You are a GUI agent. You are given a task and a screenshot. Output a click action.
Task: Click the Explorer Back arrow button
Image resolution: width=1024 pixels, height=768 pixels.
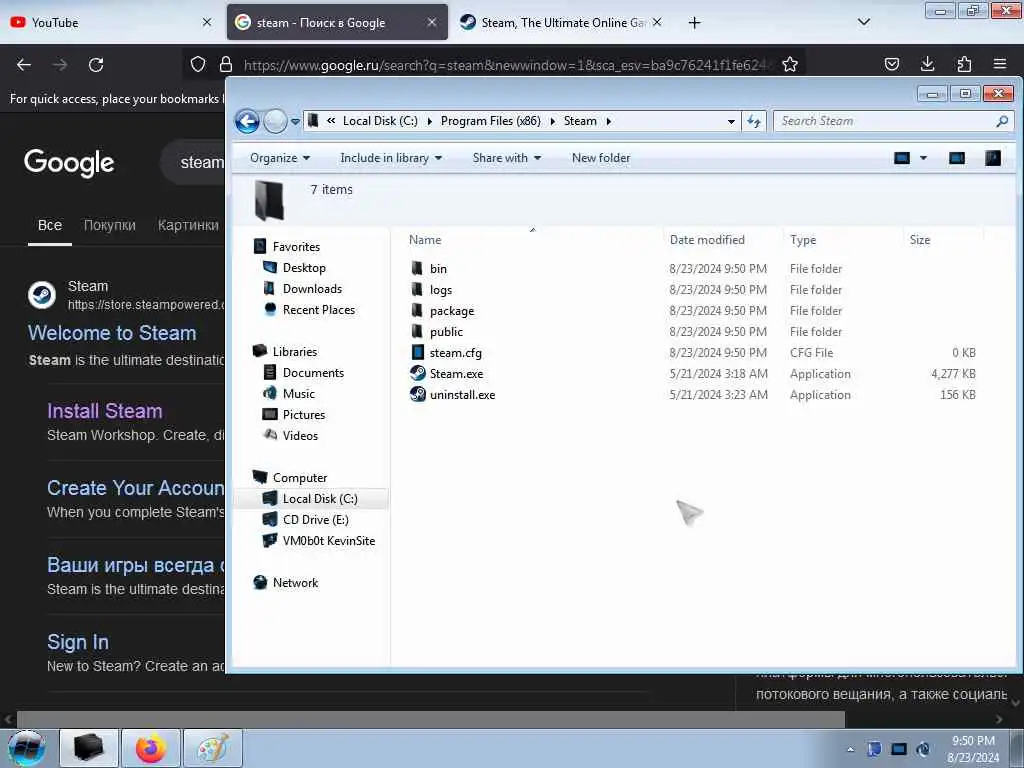(248, 121)
